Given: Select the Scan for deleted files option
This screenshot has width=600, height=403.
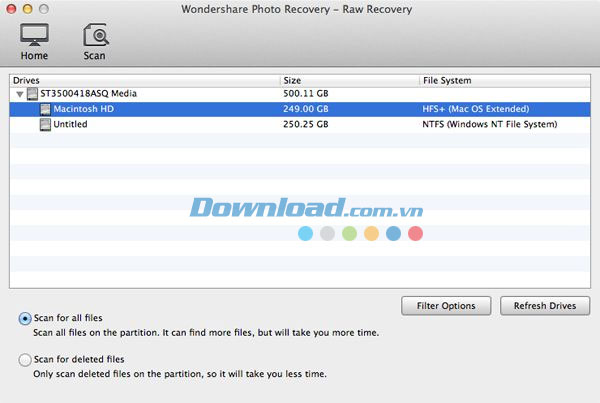Looking at the screenshot, I should [25, 360].
